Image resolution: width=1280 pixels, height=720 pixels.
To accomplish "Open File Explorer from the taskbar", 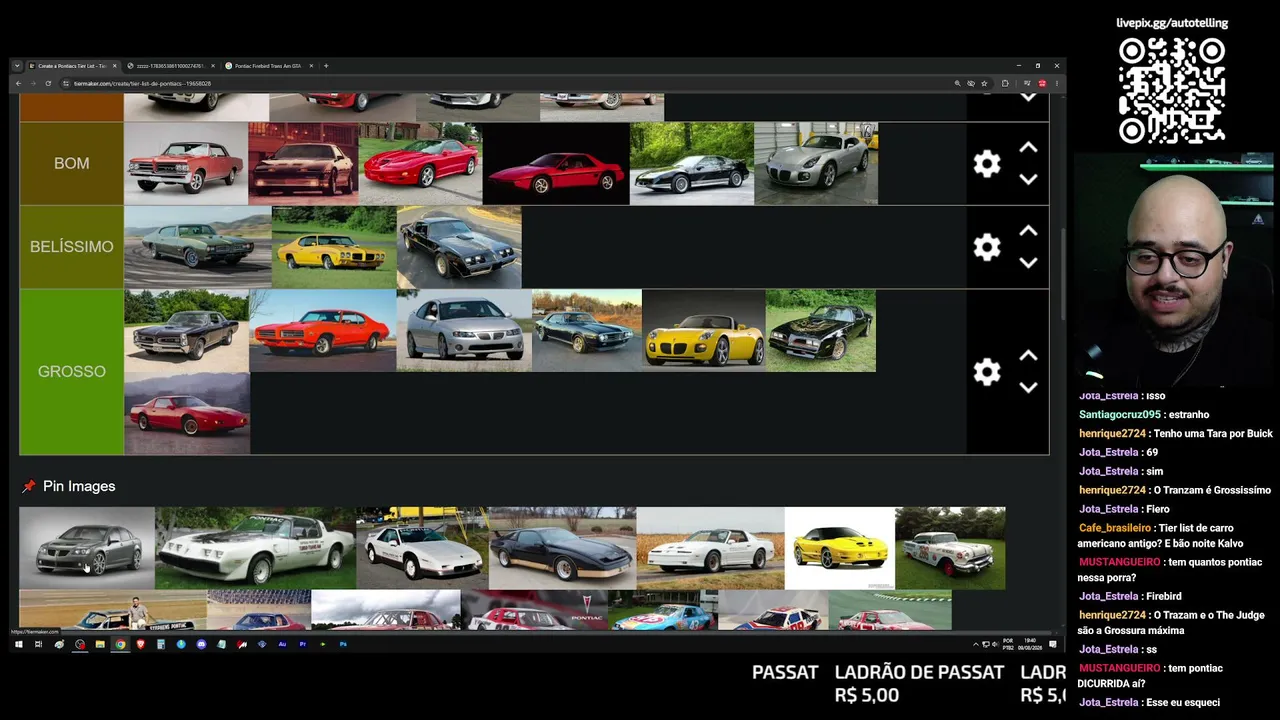I will tap(100, 644).
